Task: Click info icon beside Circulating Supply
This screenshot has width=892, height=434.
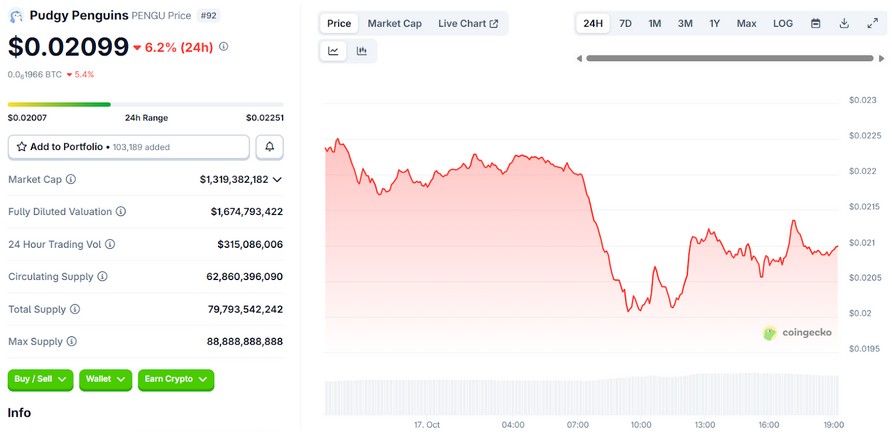Action: pyautogui.click(x=102, y=277)
